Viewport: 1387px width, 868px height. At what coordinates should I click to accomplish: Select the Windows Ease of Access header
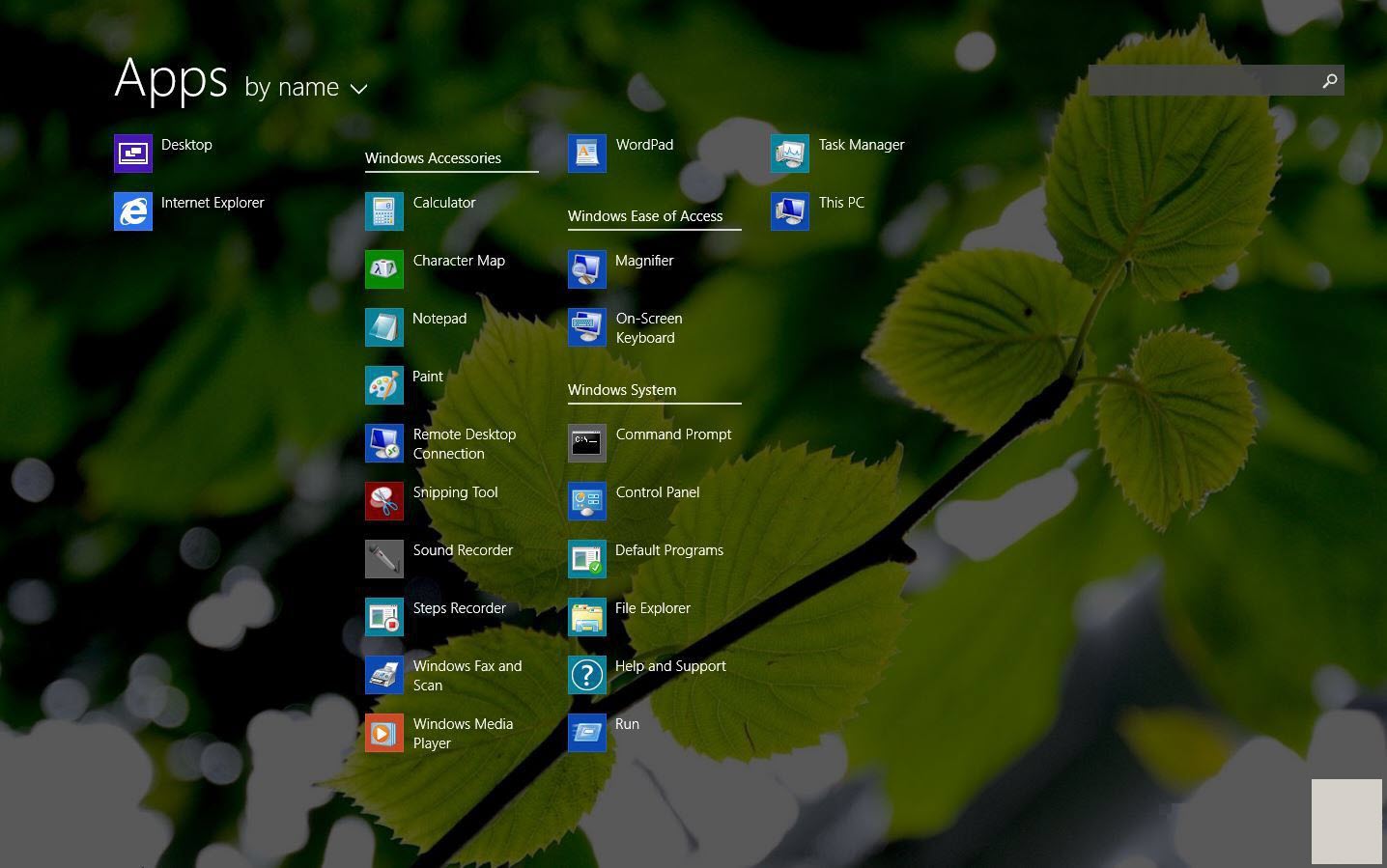coord(645,216)
